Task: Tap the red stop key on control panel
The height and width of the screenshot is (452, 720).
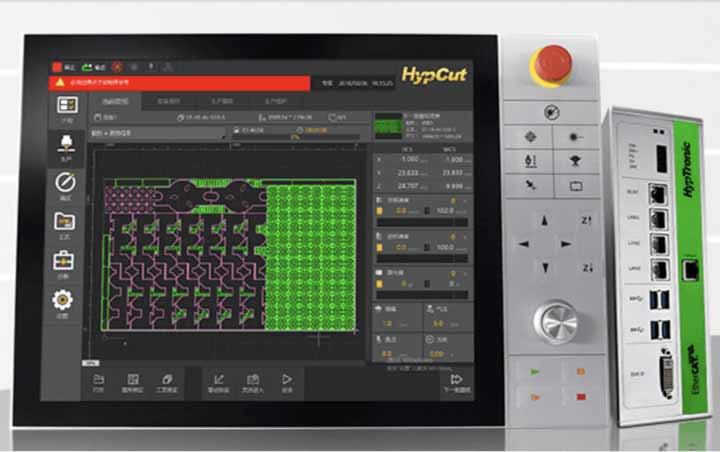Action: point(581,396)
